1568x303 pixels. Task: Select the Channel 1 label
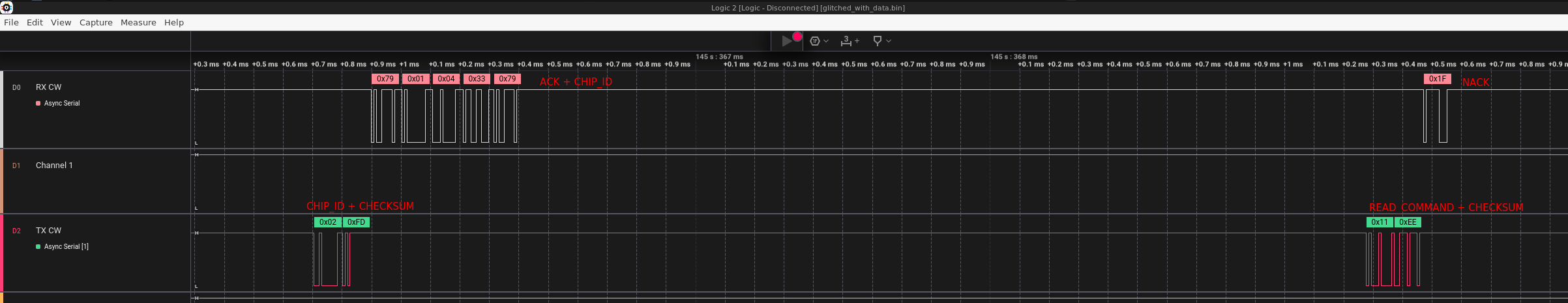[54, 166]
